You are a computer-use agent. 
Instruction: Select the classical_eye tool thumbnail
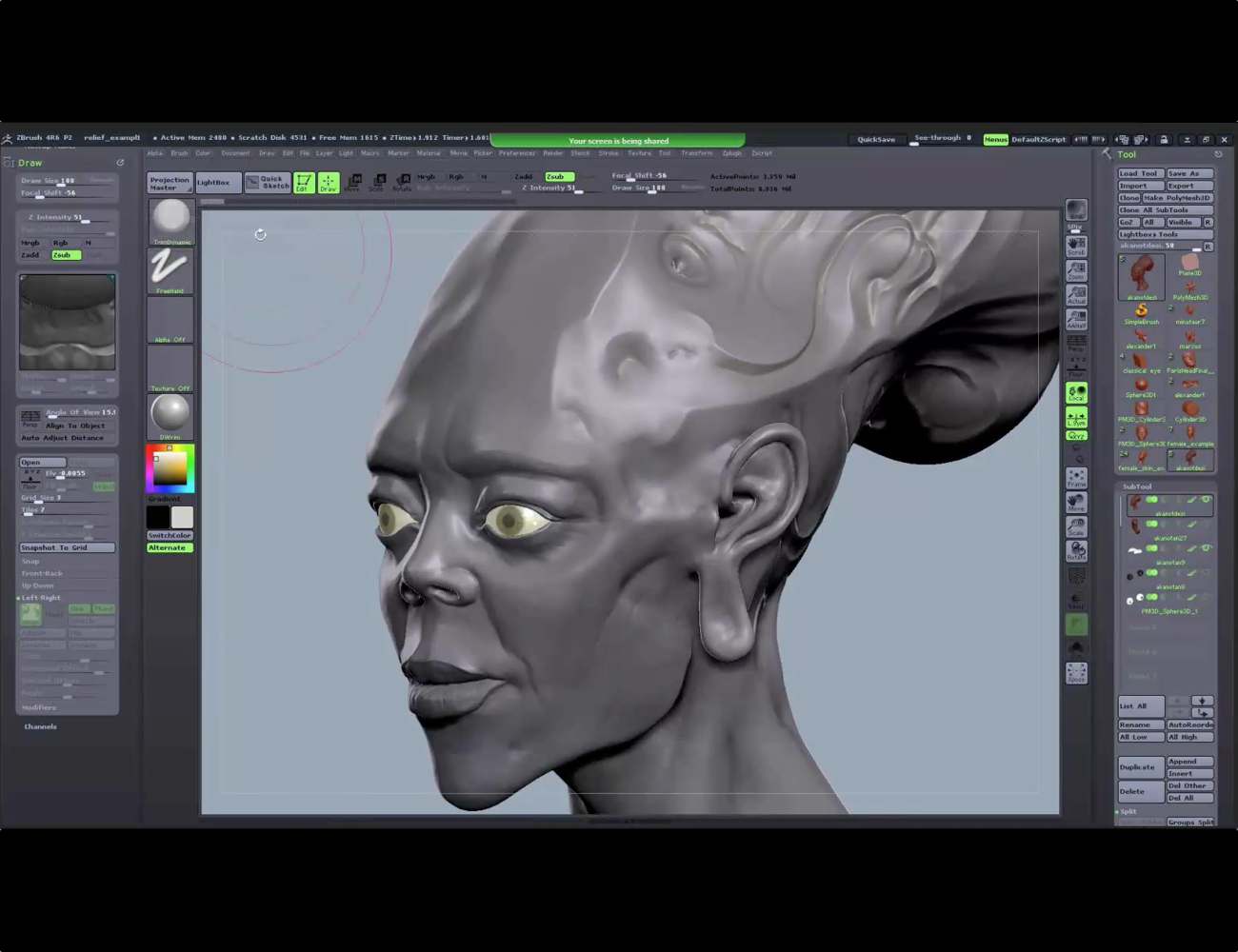pos(1141,363)
